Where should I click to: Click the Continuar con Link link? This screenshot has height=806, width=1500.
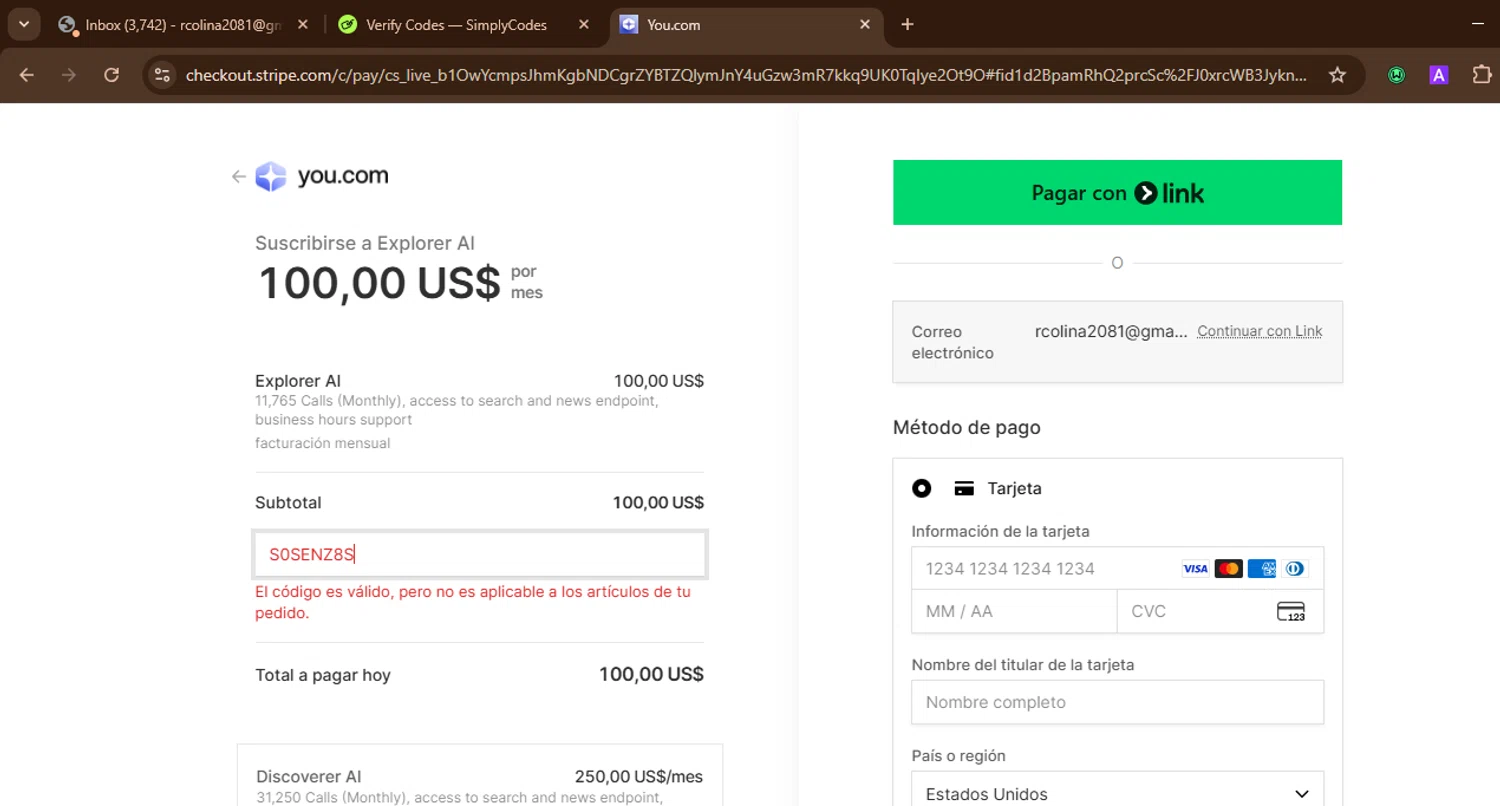click(1260, 331)
